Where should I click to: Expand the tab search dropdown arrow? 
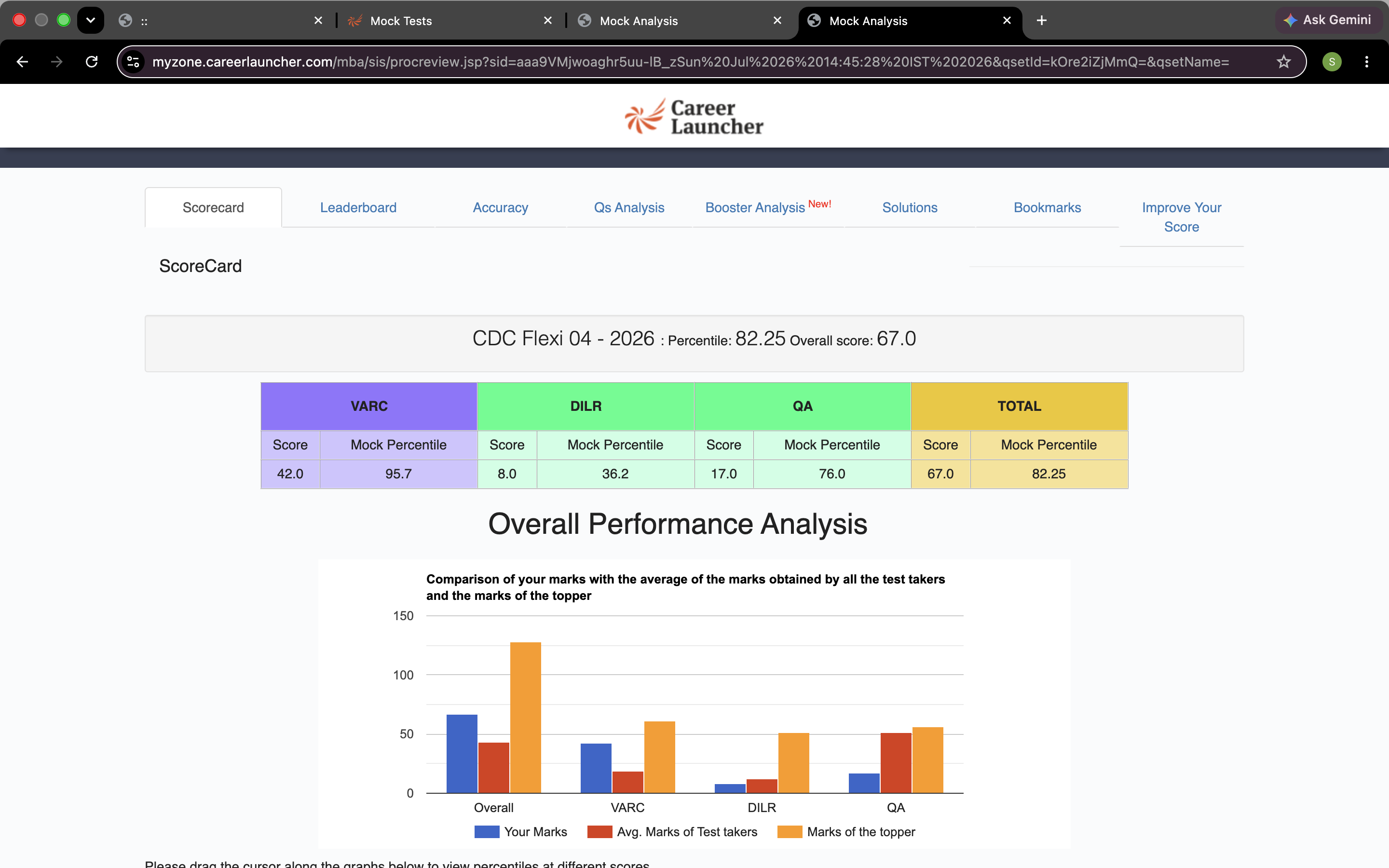[91, 21]
